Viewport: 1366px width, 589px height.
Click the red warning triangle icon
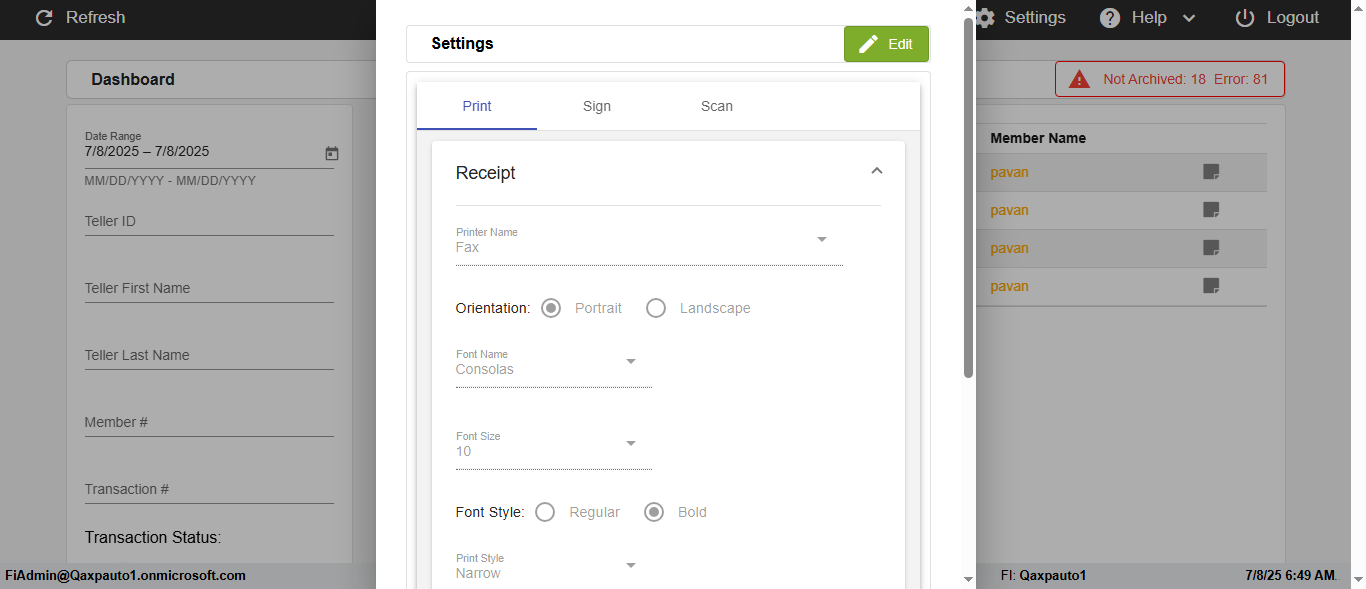1079,79
